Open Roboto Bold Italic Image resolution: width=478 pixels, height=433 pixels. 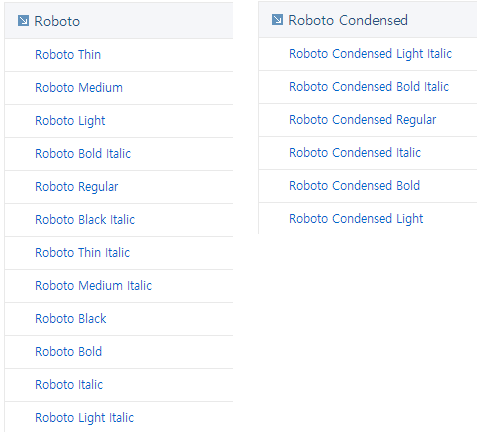83,154
